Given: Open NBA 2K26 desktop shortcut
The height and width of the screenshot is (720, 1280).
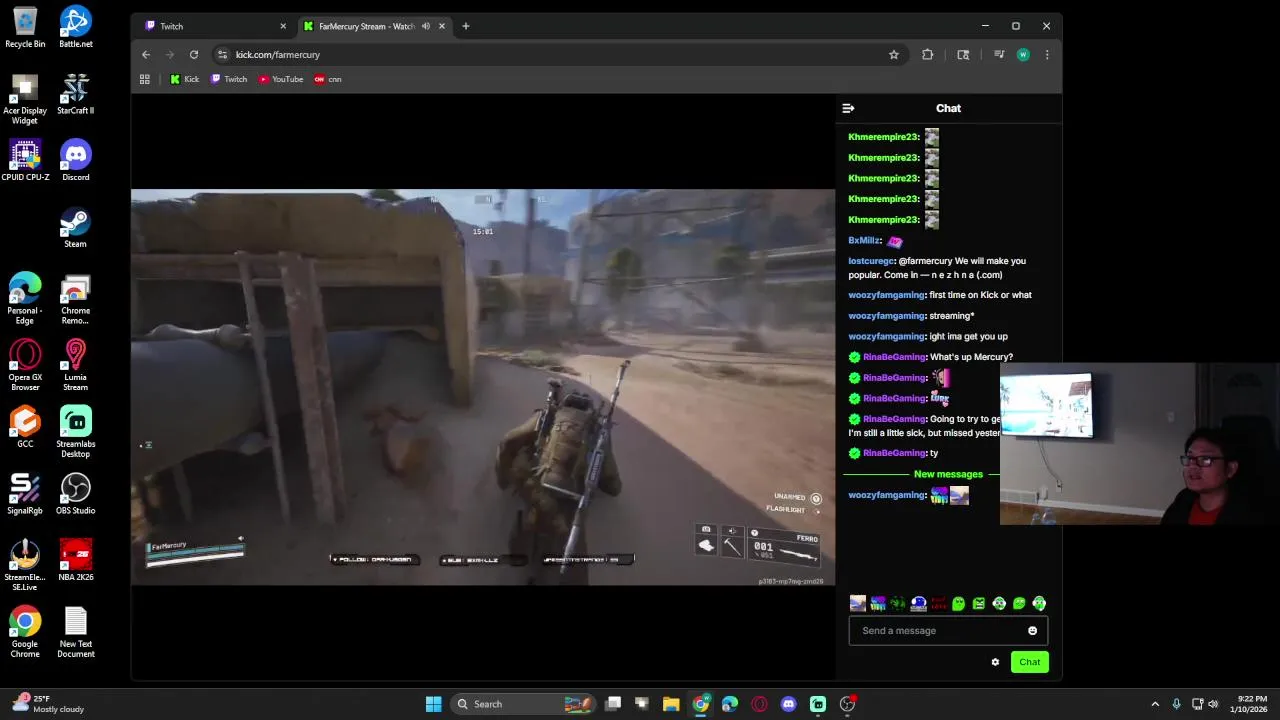Looking at the screenshot, I should click(x=75, y=560).
